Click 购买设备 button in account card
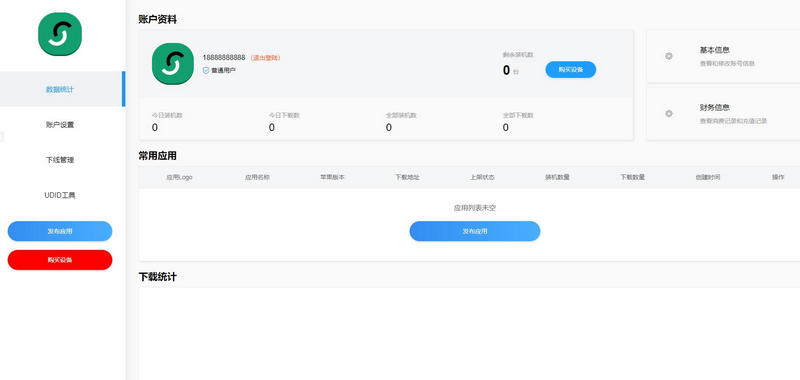The width and height of the screenshot is (800, 380). (x=570, y=69)
